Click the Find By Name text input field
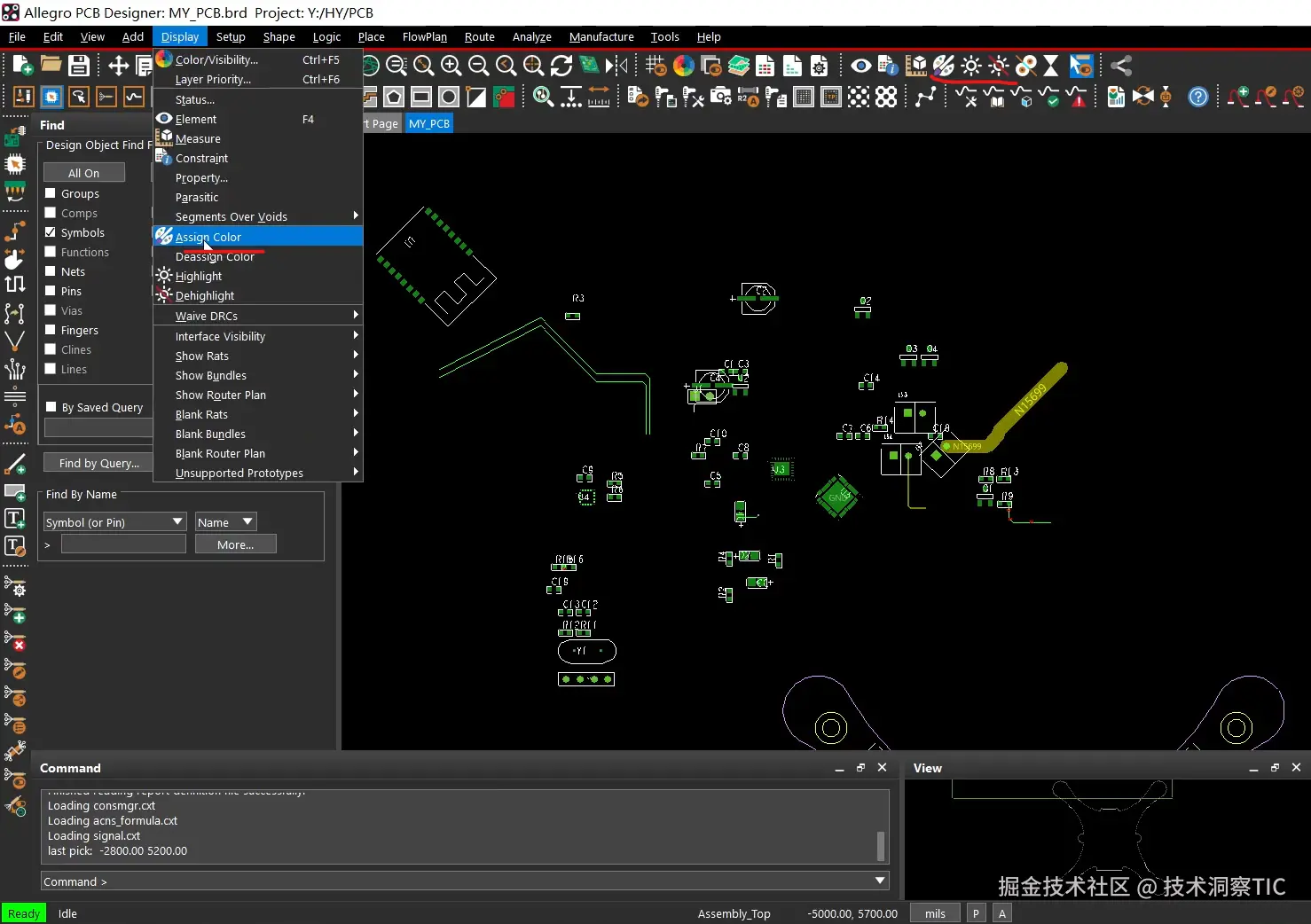The image size is (1311, 924). tap(123, 544)
